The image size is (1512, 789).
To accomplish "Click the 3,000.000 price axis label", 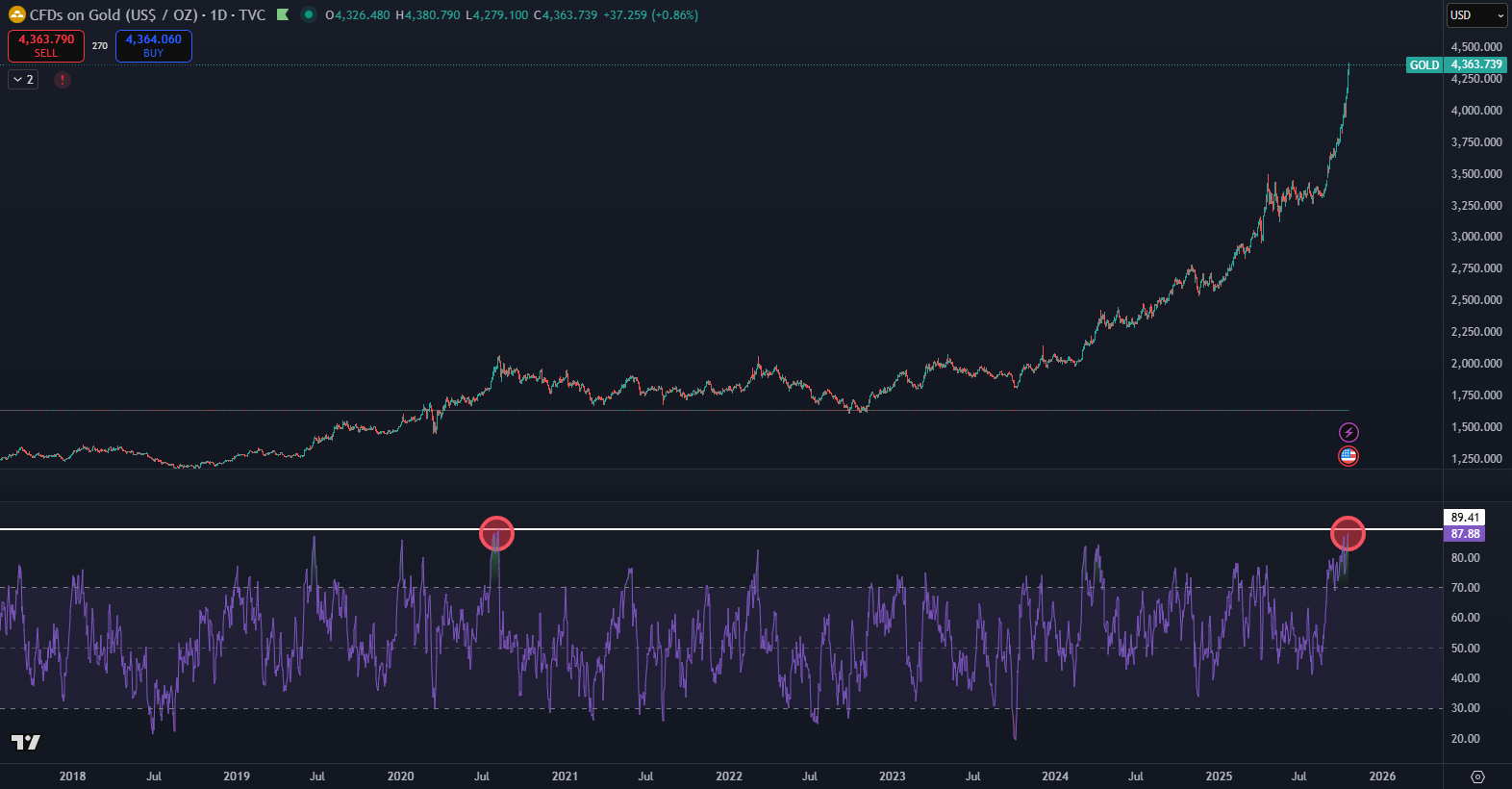I will (x=1476, y=237).
